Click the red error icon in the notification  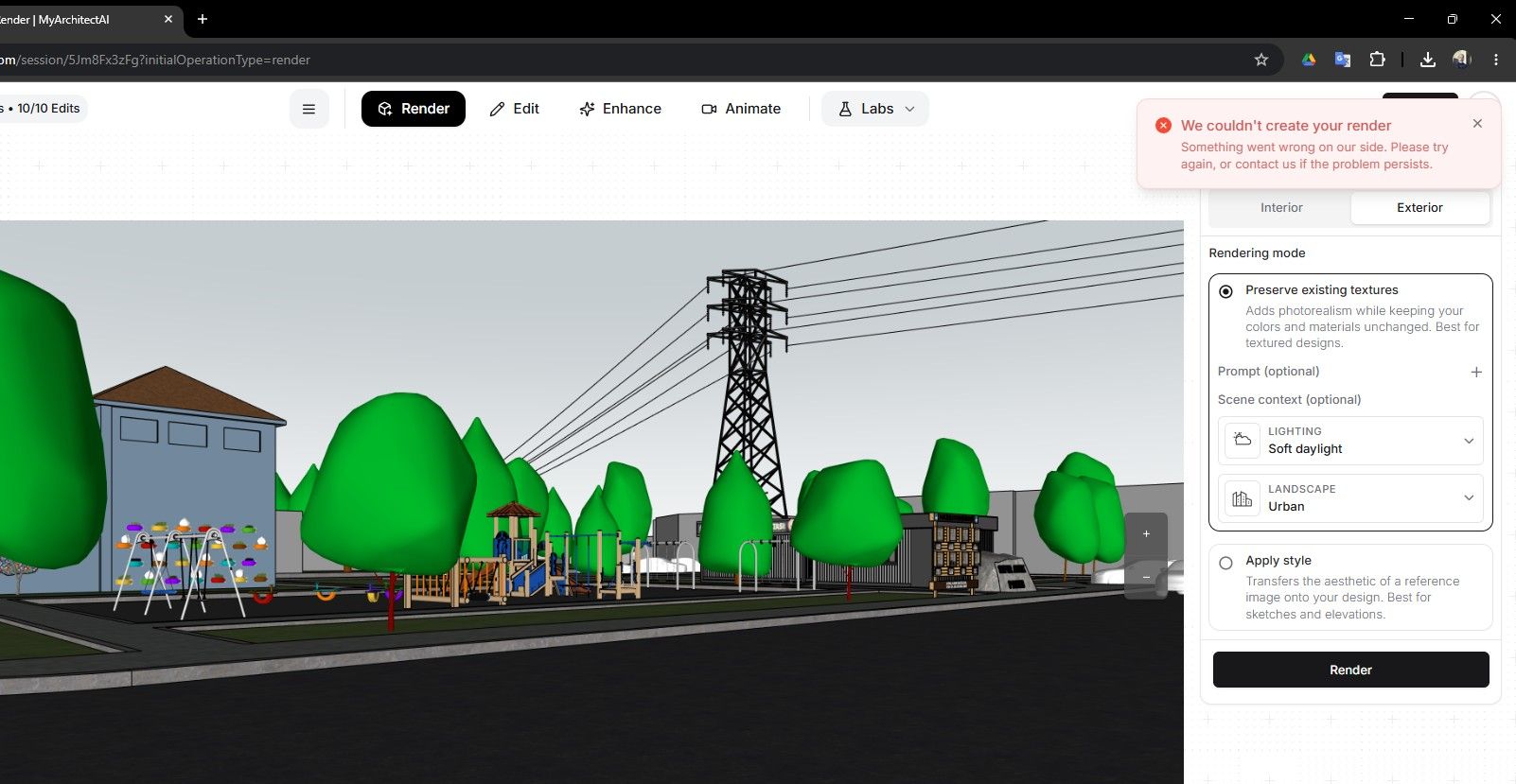pyautogui.click(x=1163, y=126)
